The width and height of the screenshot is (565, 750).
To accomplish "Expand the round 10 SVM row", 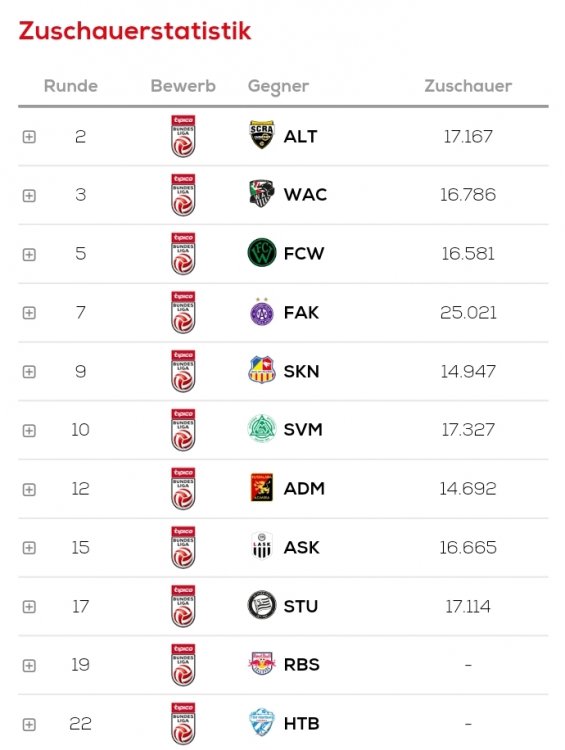I will coord(29,430).
